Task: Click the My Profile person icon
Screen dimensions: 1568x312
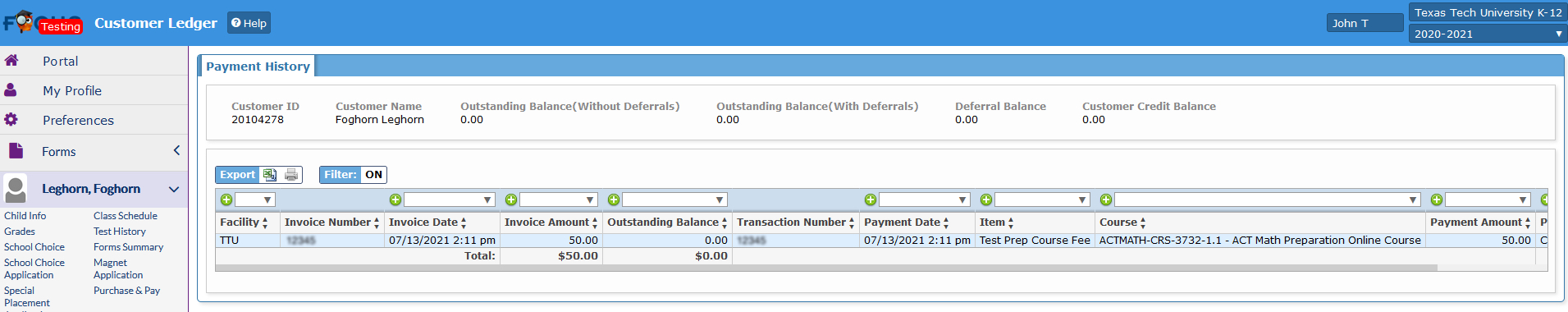Action: point(11,90)
